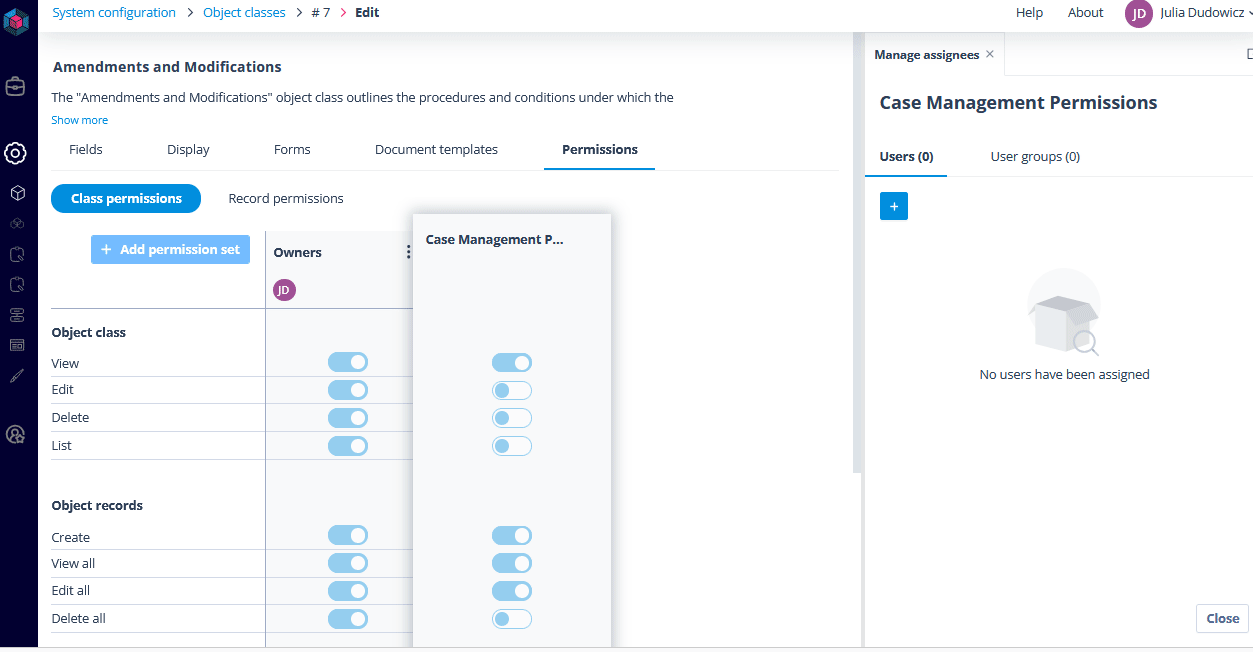Select the Permissions tab

tap(600, 149)
